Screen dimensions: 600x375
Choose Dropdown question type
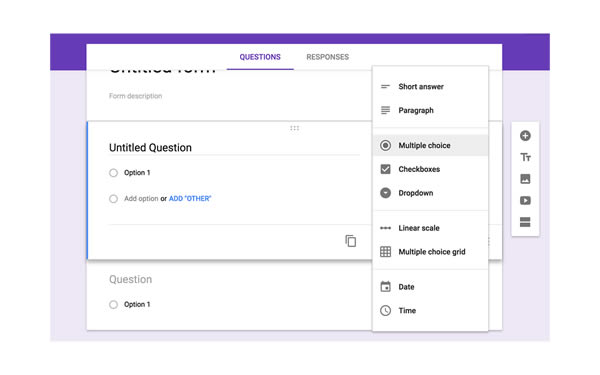(x=430, y=193)
